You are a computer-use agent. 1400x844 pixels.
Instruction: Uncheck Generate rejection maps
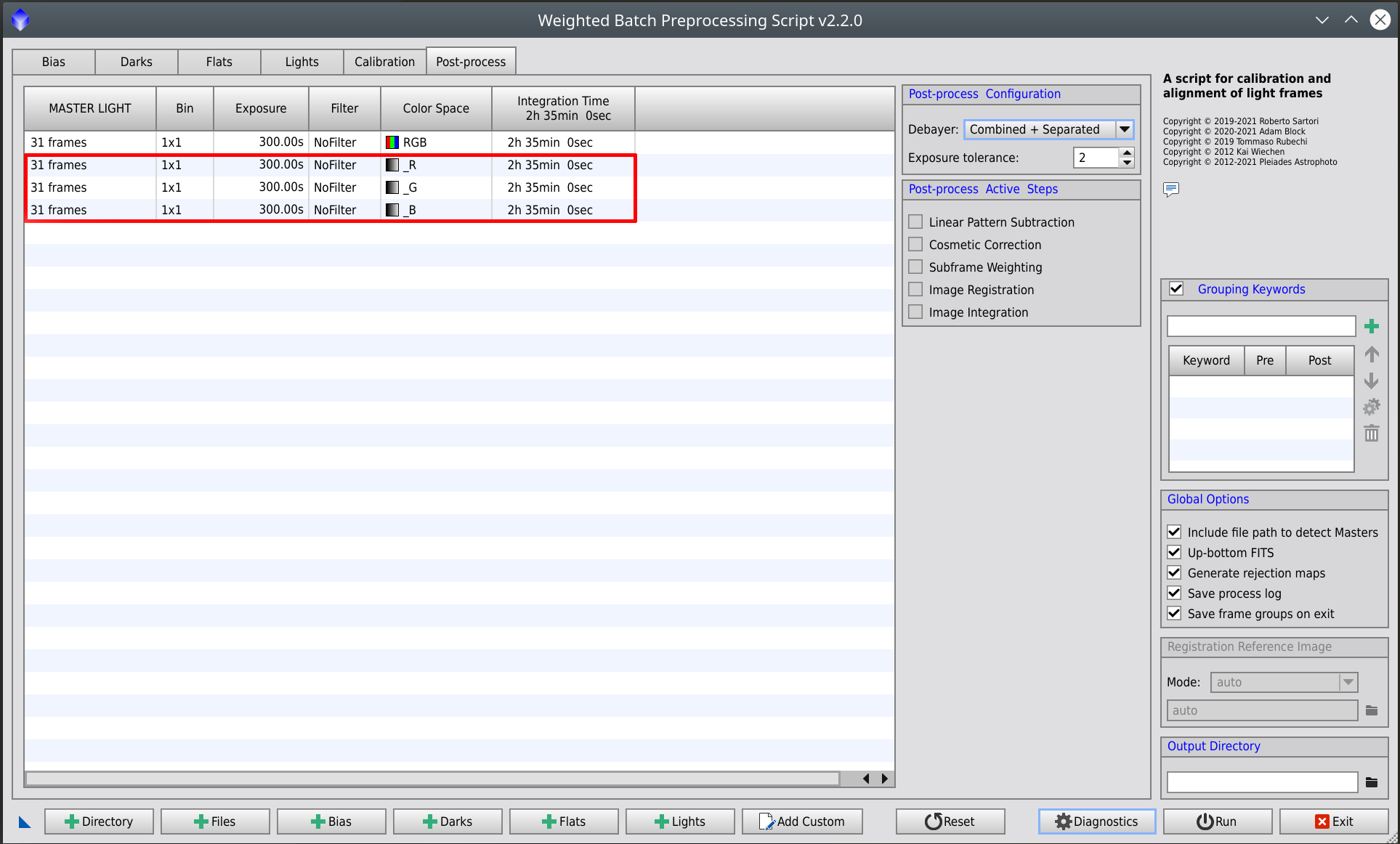tap(1174, 572)
